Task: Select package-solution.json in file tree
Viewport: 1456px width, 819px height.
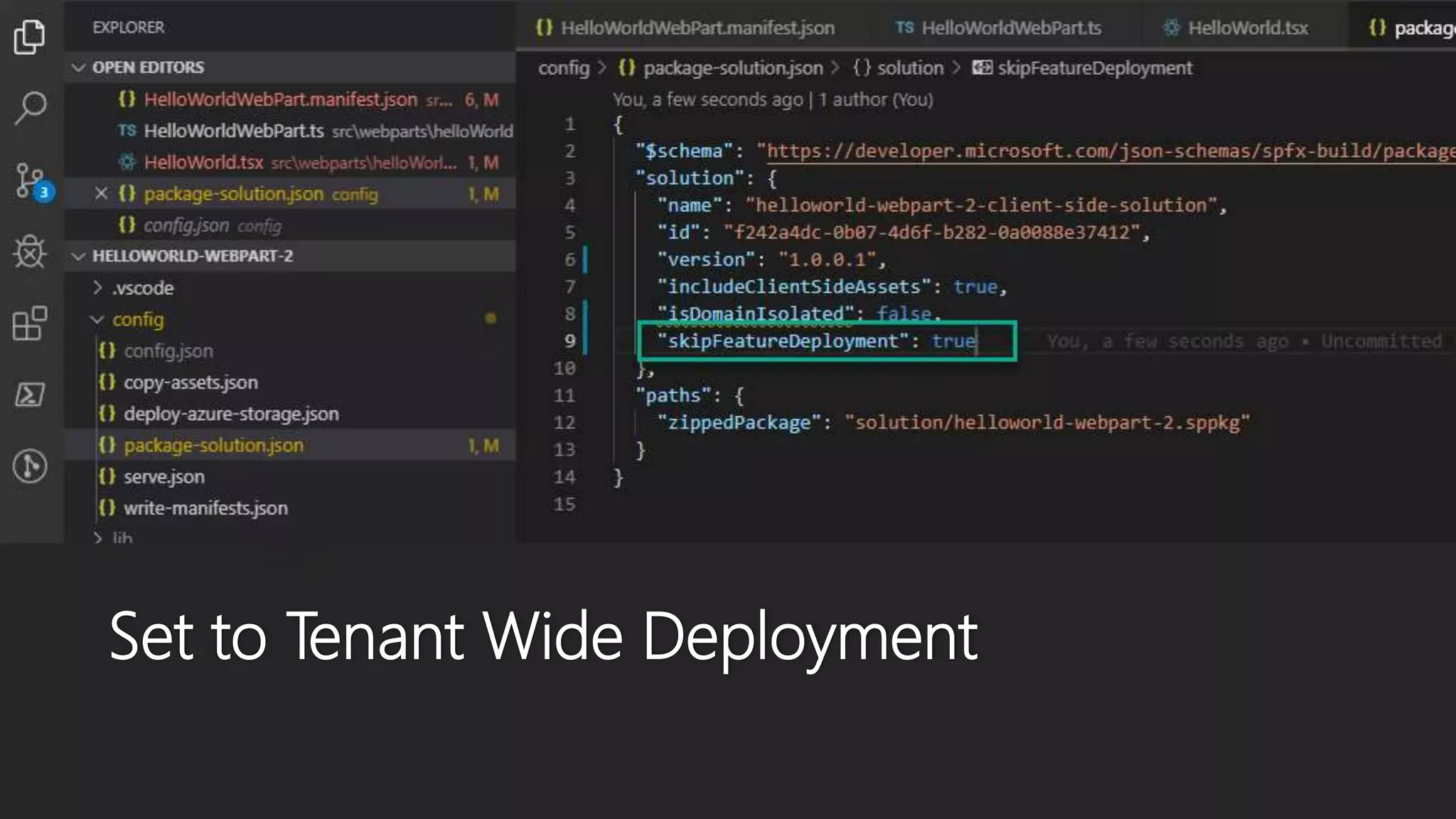Action: pos(290,445)
